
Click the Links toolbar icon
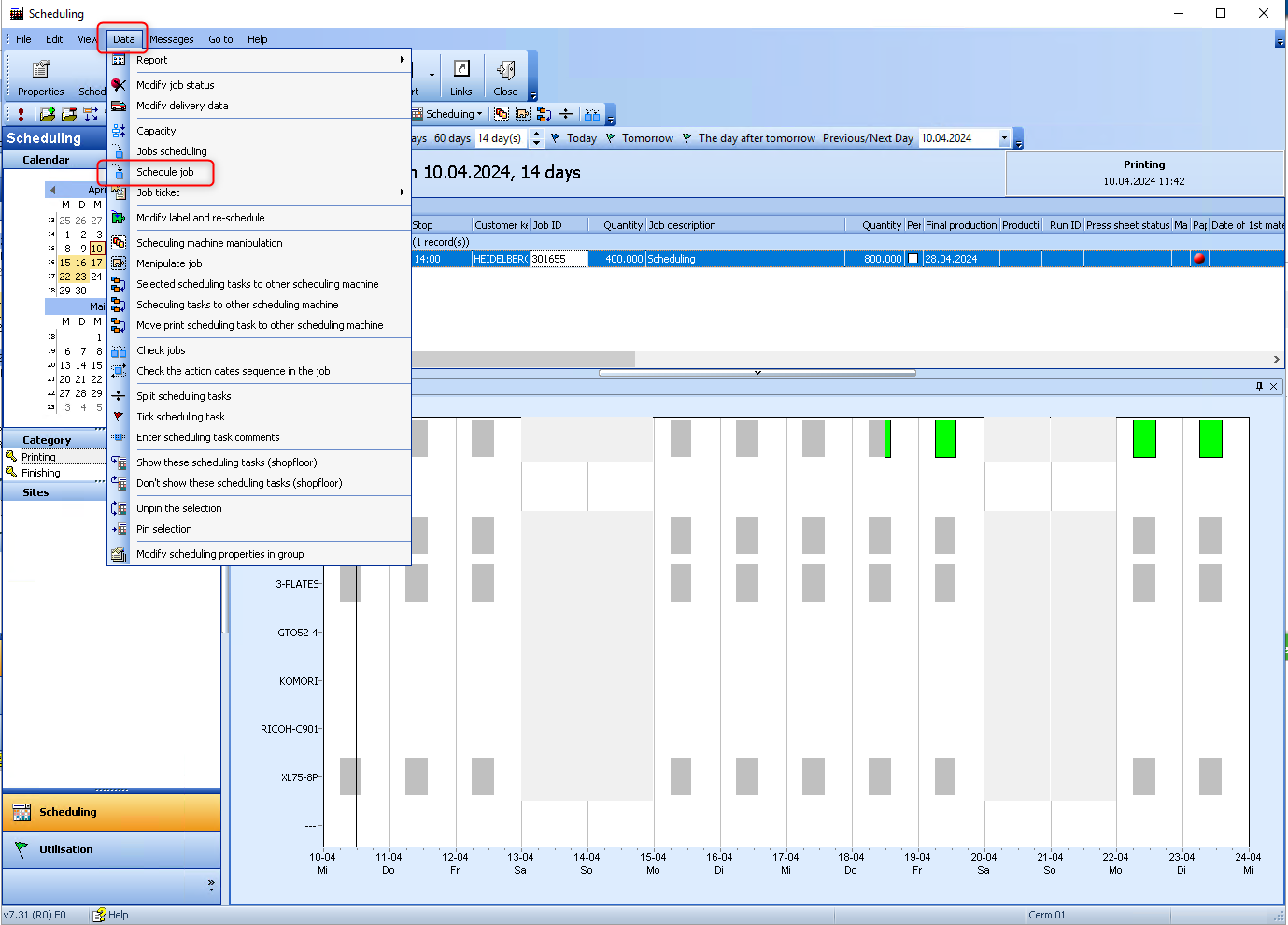tap(461, 70)
